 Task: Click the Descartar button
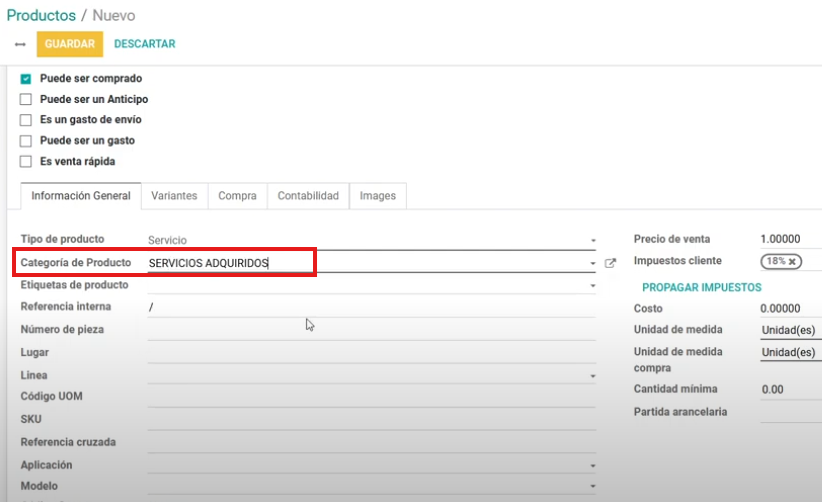144,44
